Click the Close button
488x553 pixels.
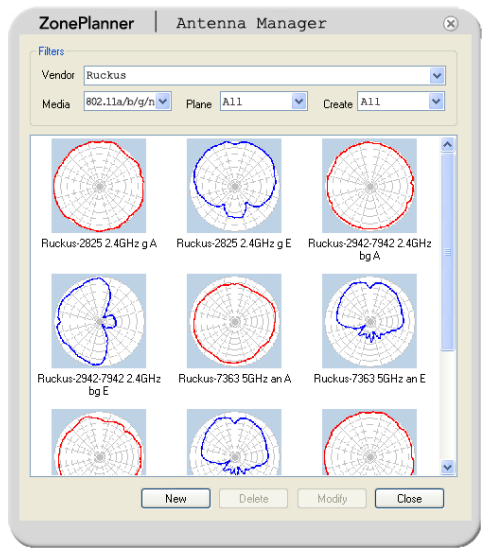(409, 498)
